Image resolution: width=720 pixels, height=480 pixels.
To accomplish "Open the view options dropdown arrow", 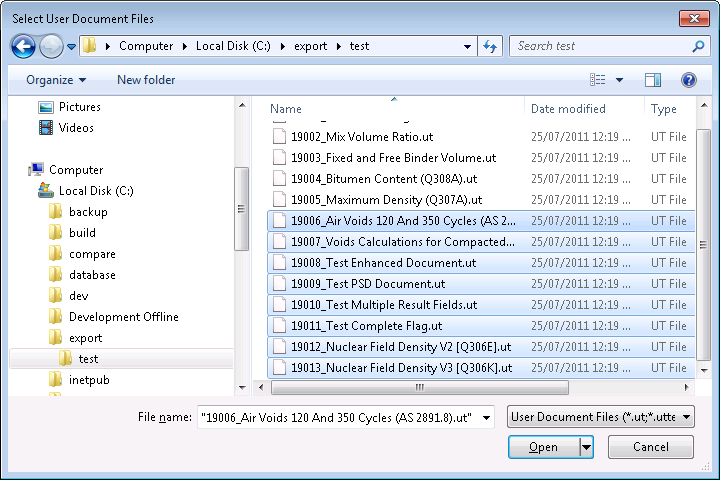I will [619, 80].
